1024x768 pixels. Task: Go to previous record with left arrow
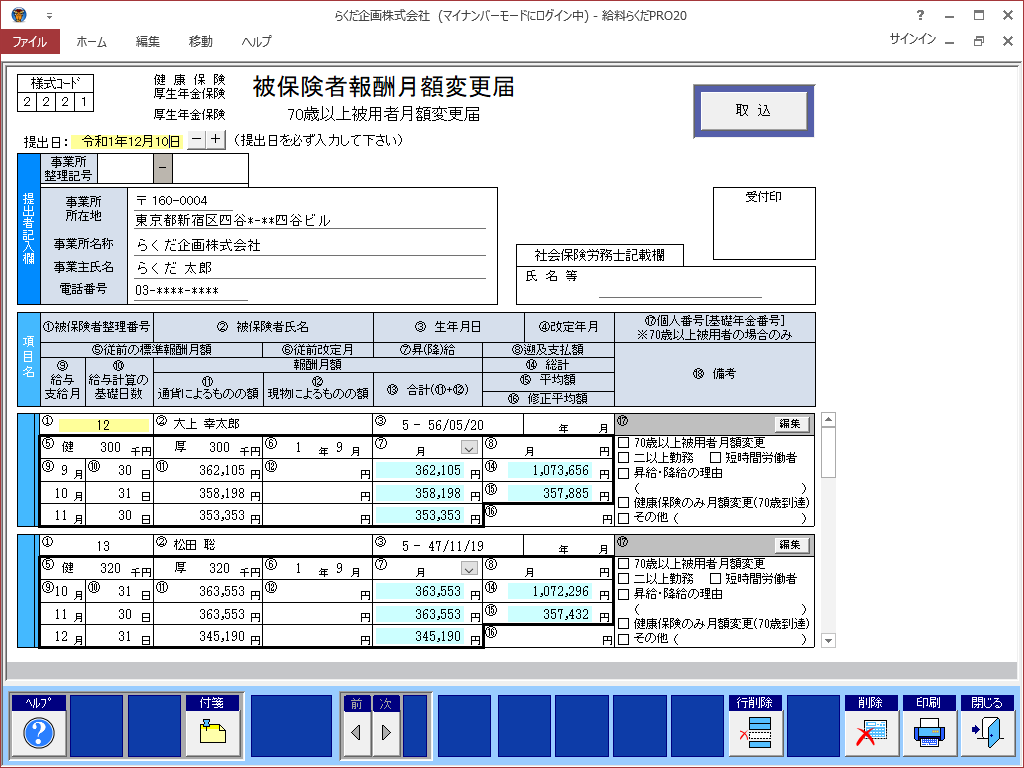coord(357,733)
